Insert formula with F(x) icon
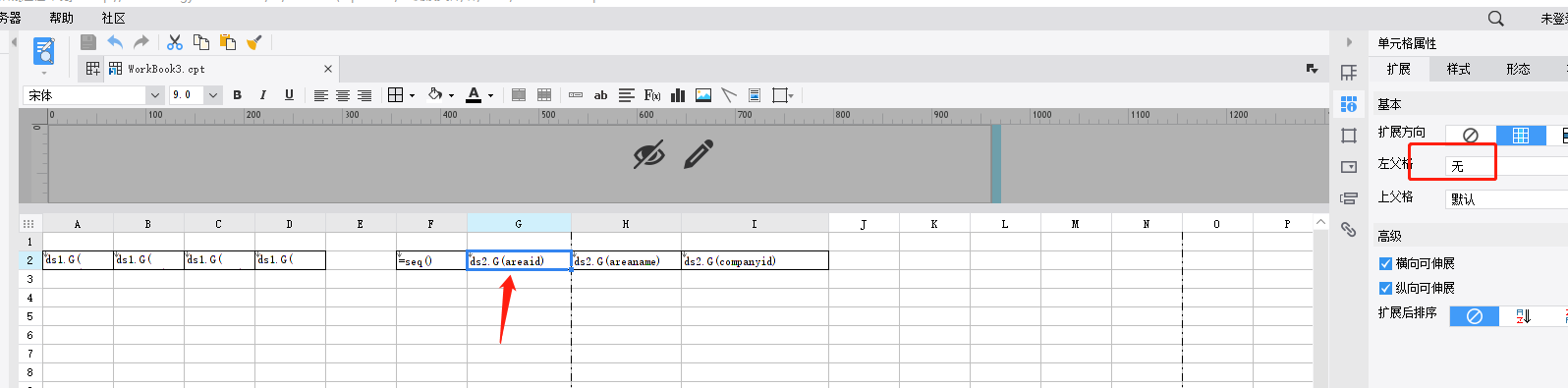 point(652,95)
